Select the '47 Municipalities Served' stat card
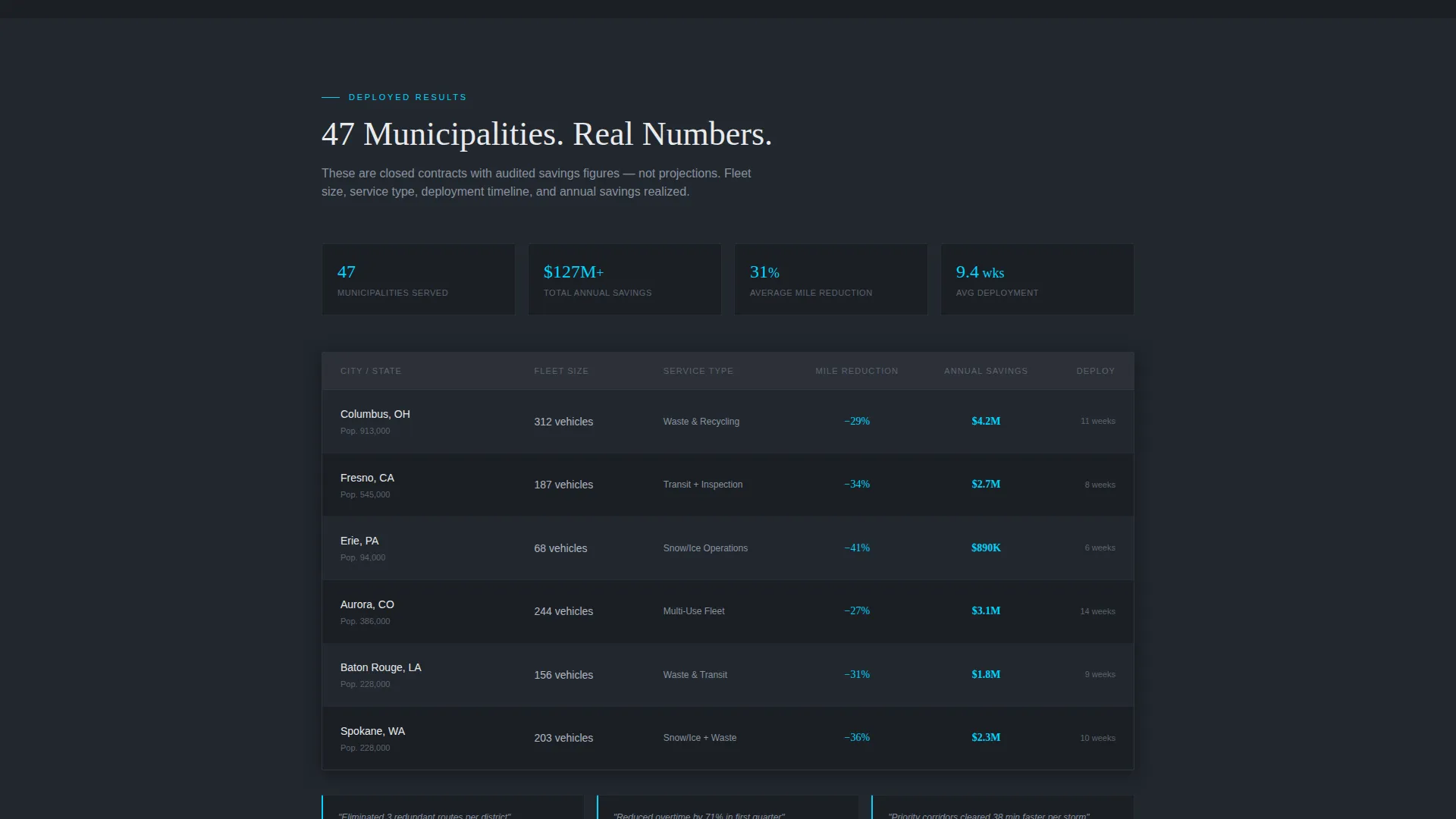 419,279
